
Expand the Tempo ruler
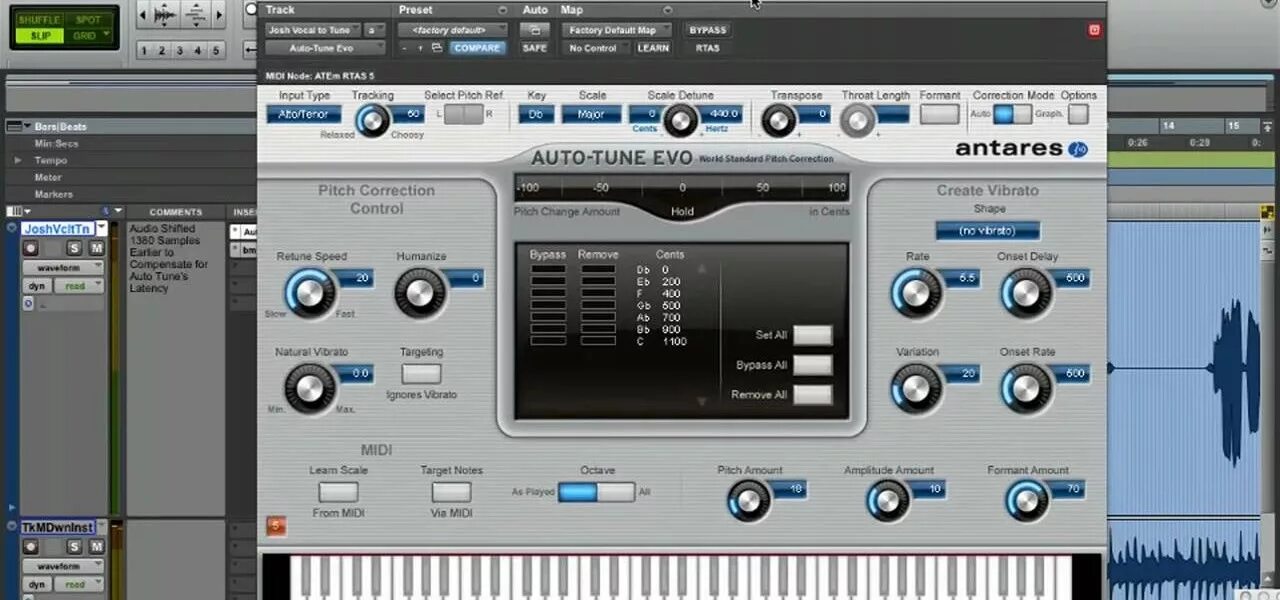(18, 160)
